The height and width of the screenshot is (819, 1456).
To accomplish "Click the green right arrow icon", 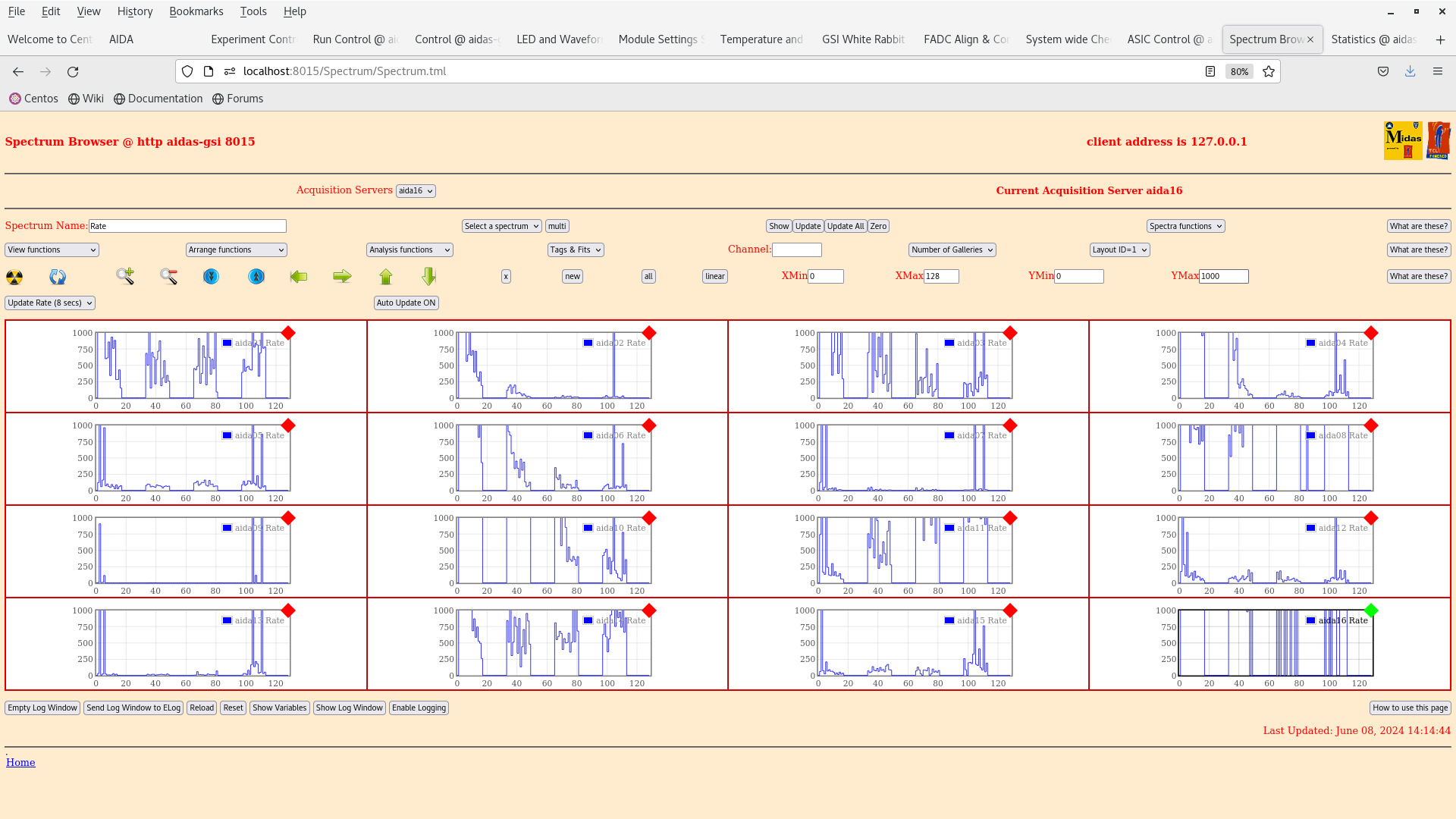I will (x=342, y=277).
